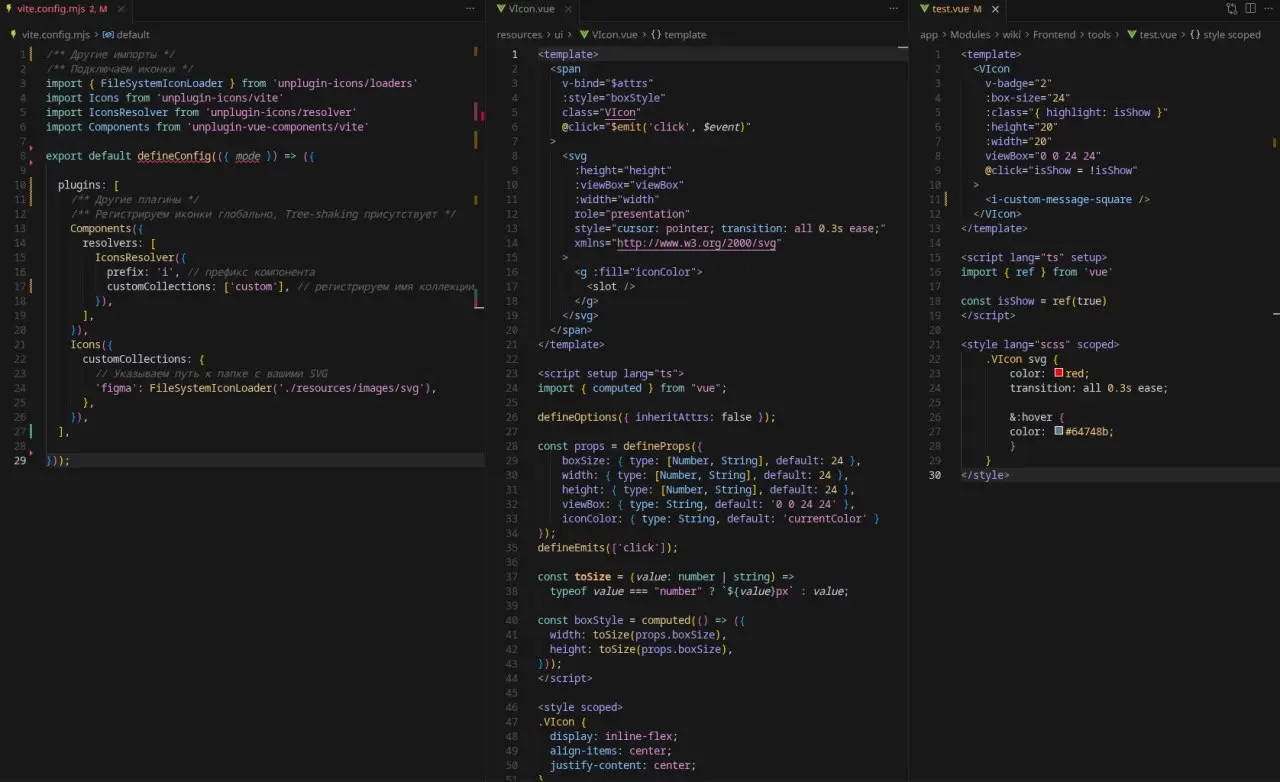Click '<i-custom-message-square />' in test.vue
Screen dimensions: 1280x782
tap(1067, 199)
